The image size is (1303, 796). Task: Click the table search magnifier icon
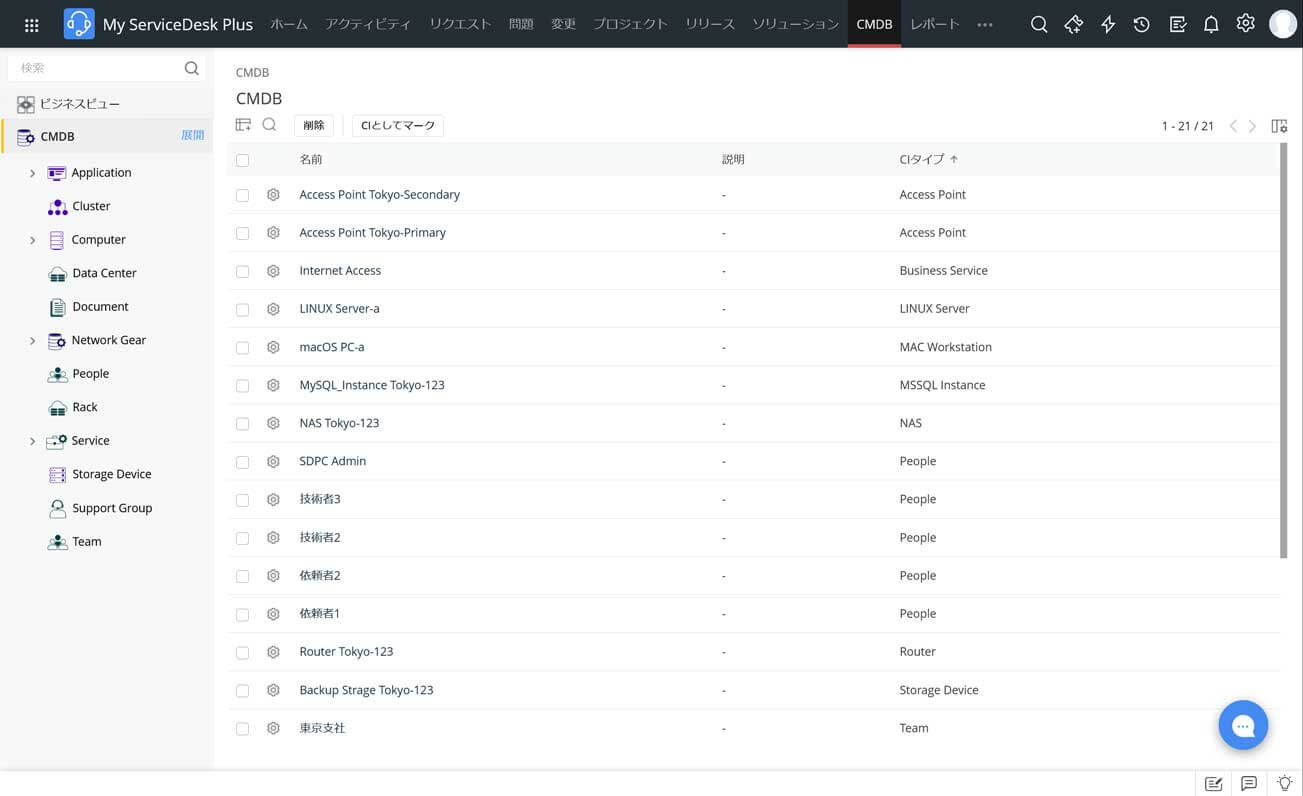pyautogui.click(x=269, y=125)
